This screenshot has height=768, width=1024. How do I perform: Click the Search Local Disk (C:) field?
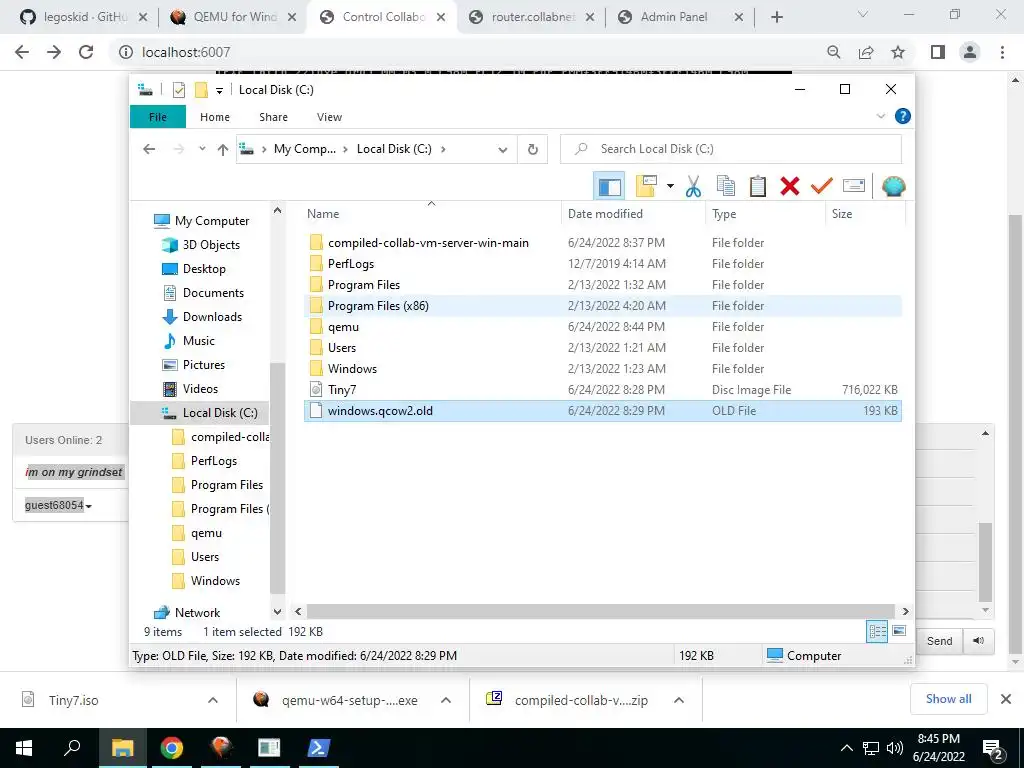(x=731, y=149)
